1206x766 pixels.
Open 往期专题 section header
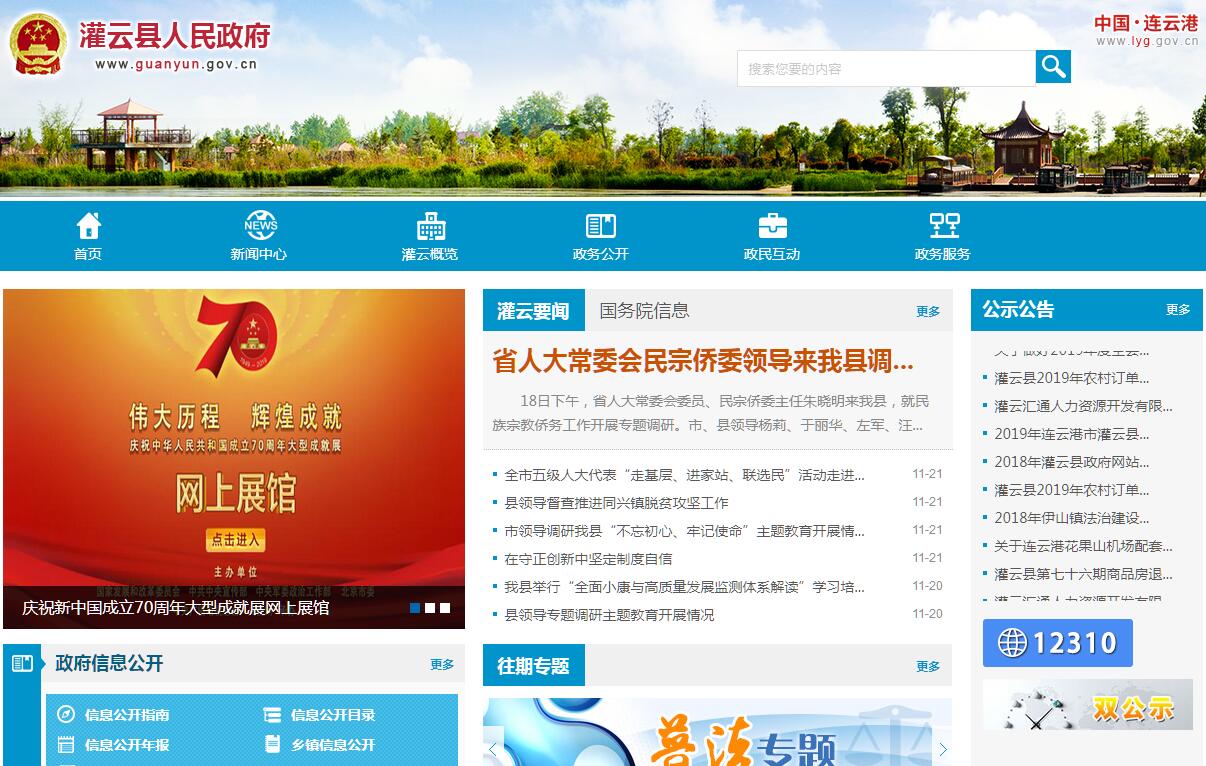click(533, 665)
